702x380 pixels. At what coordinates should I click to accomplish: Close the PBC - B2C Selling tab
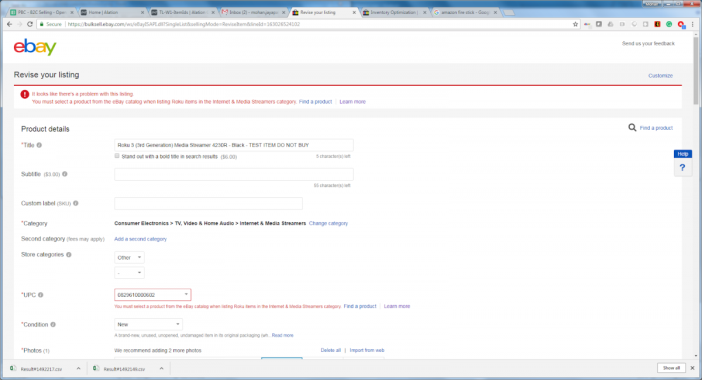(x=72, y=13)
